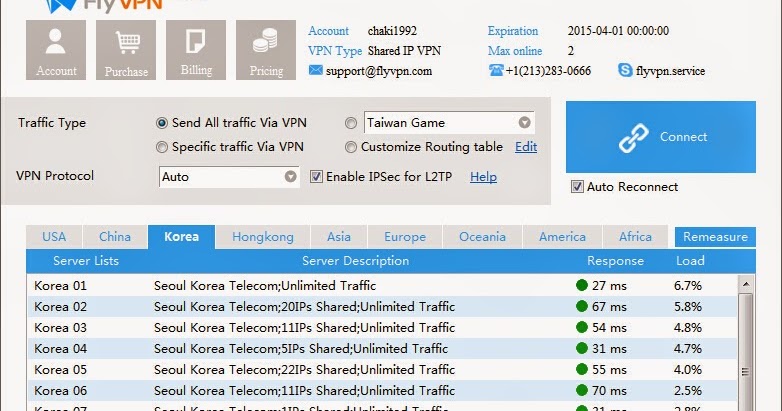Open the Purchase shopping cart button
782x411 pixels.
(126, 50)
